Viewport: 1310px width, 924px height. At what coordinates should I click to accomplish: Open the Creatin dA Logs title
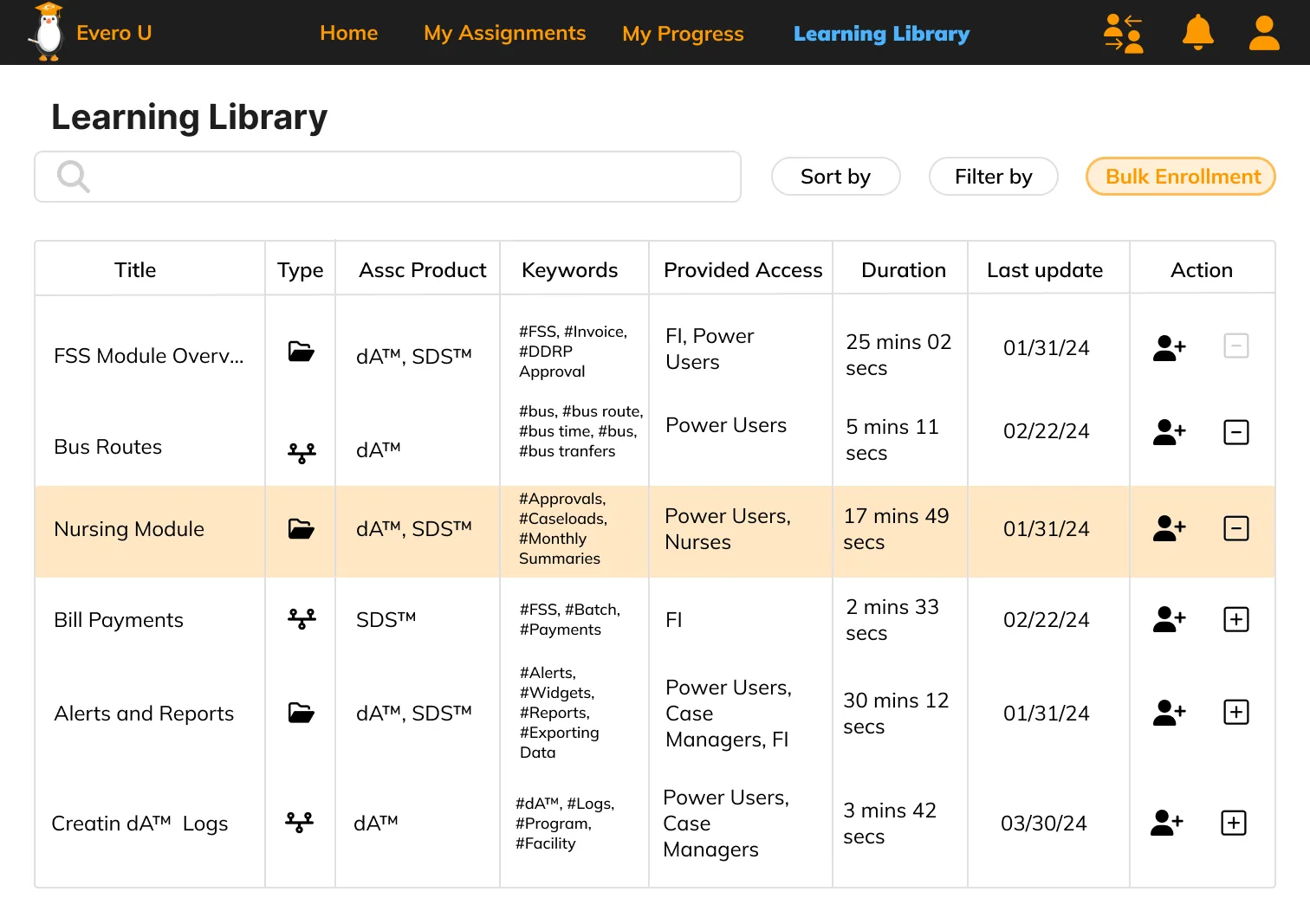click(139, 824)
